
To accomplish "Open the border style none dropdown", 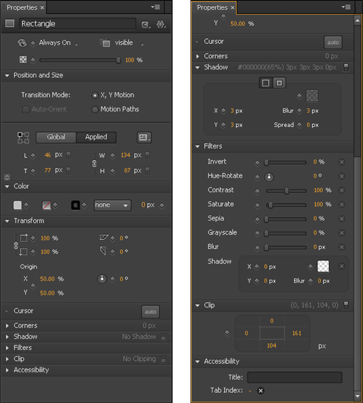I will (x=112, y=205).
